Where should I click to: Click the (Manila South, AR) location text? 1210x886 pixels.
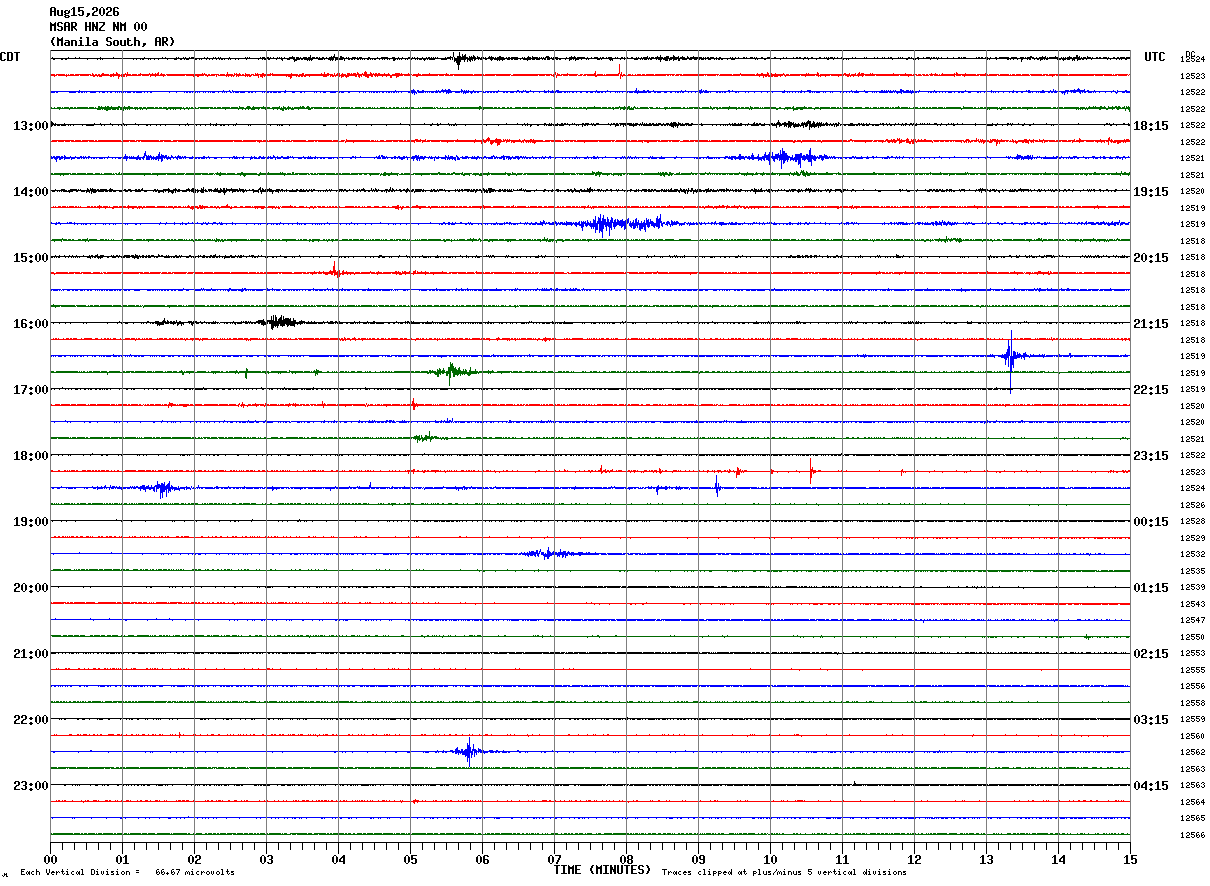pos(112,42)
